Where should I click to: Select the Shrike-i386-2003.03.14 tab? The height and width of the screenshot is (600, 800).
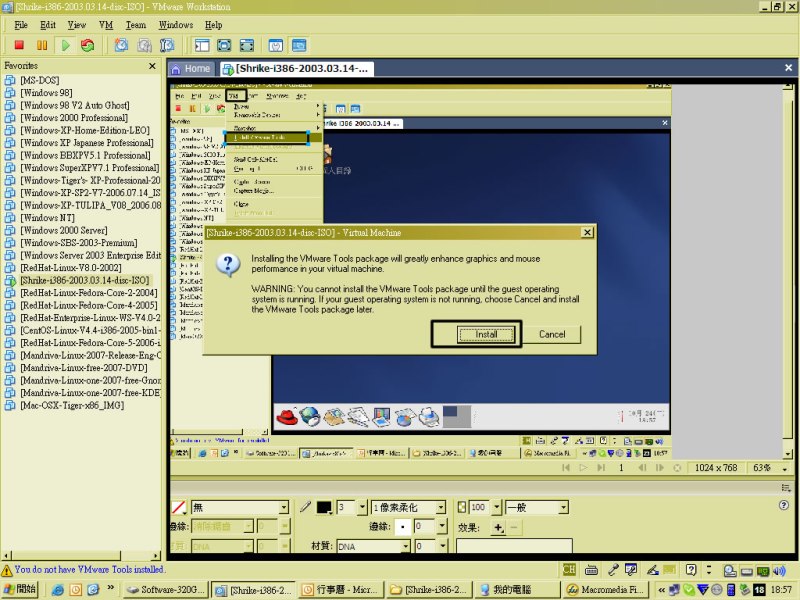point(297,69)
